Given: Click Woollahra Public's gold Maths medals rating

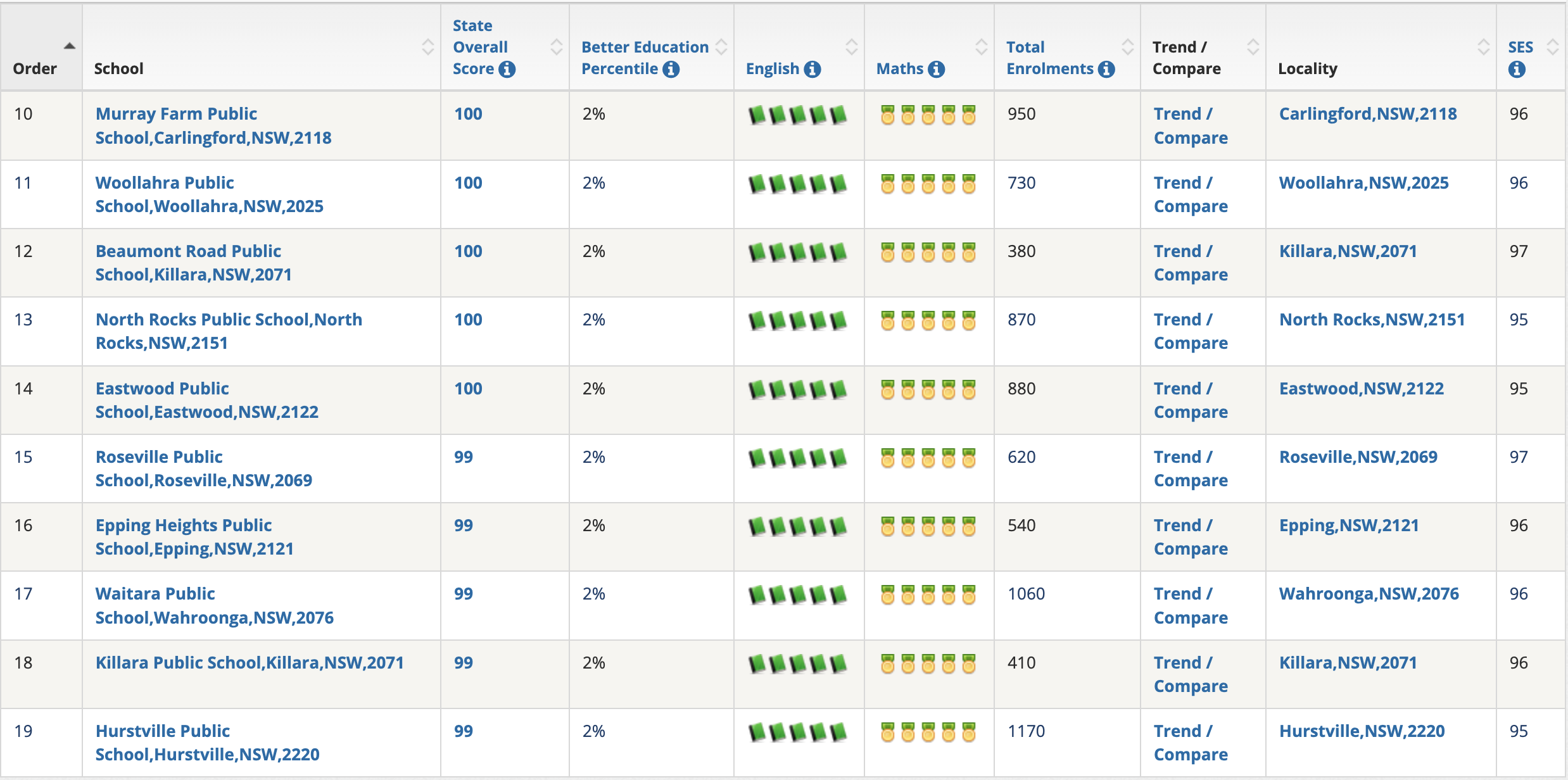Looking at the screenshot, I should pos(928,184).
